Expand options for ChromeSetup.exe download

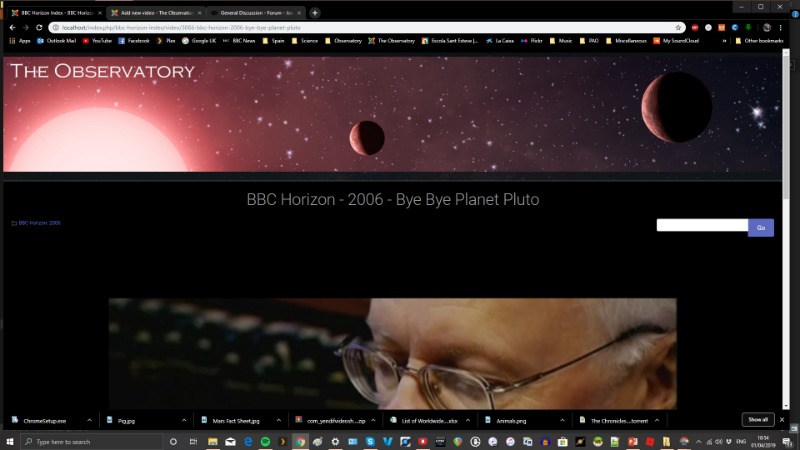[89, 420]
